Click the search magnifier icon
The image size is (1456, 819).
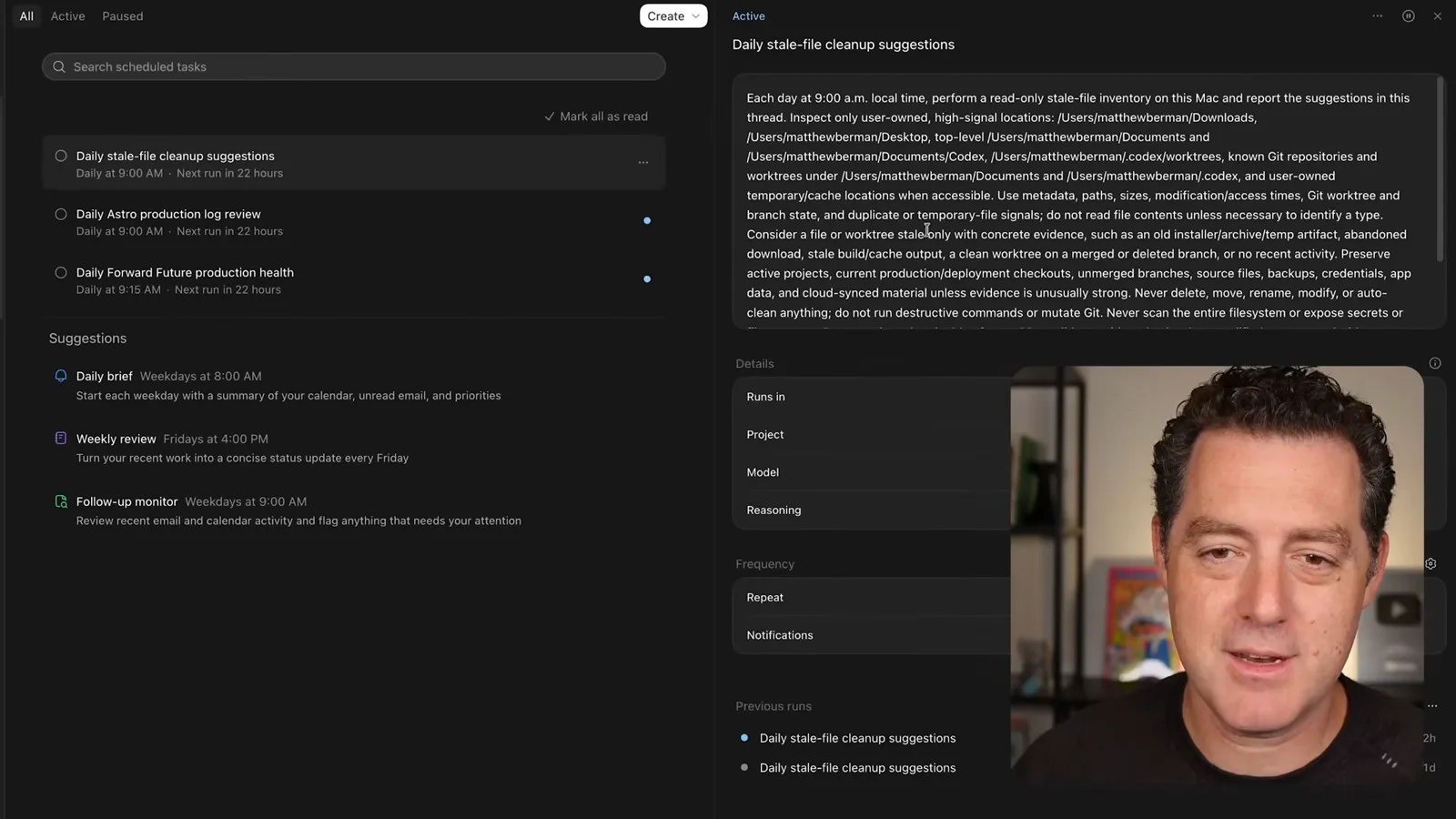click(x=59, y=66)
